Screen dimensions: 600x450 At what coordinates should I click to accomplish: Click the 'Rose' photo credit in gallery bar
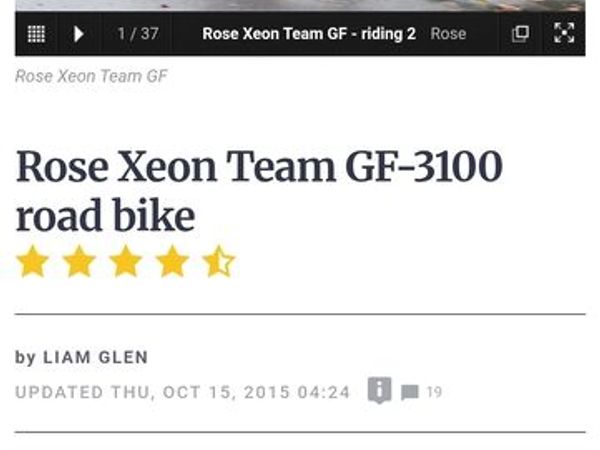coord(448,34)
